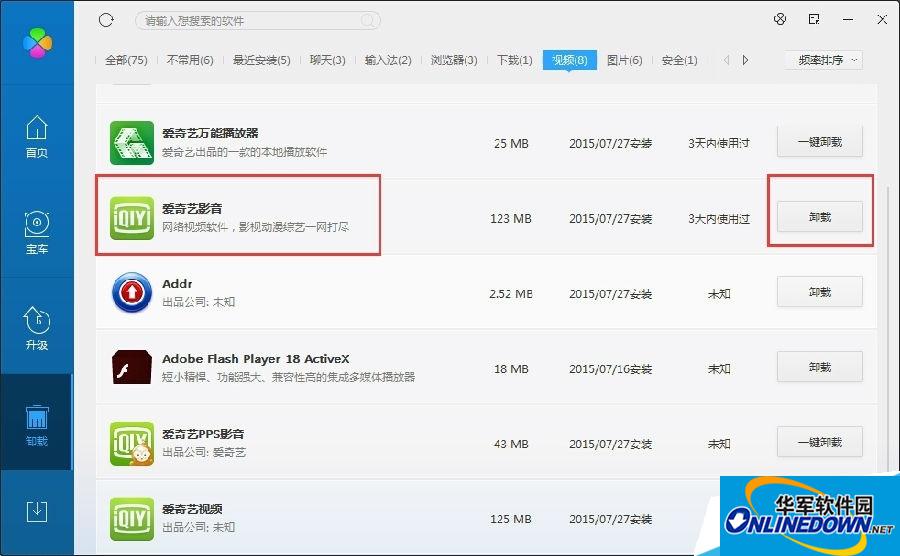Go to the 升级 upgrade section

pos(36,328)
